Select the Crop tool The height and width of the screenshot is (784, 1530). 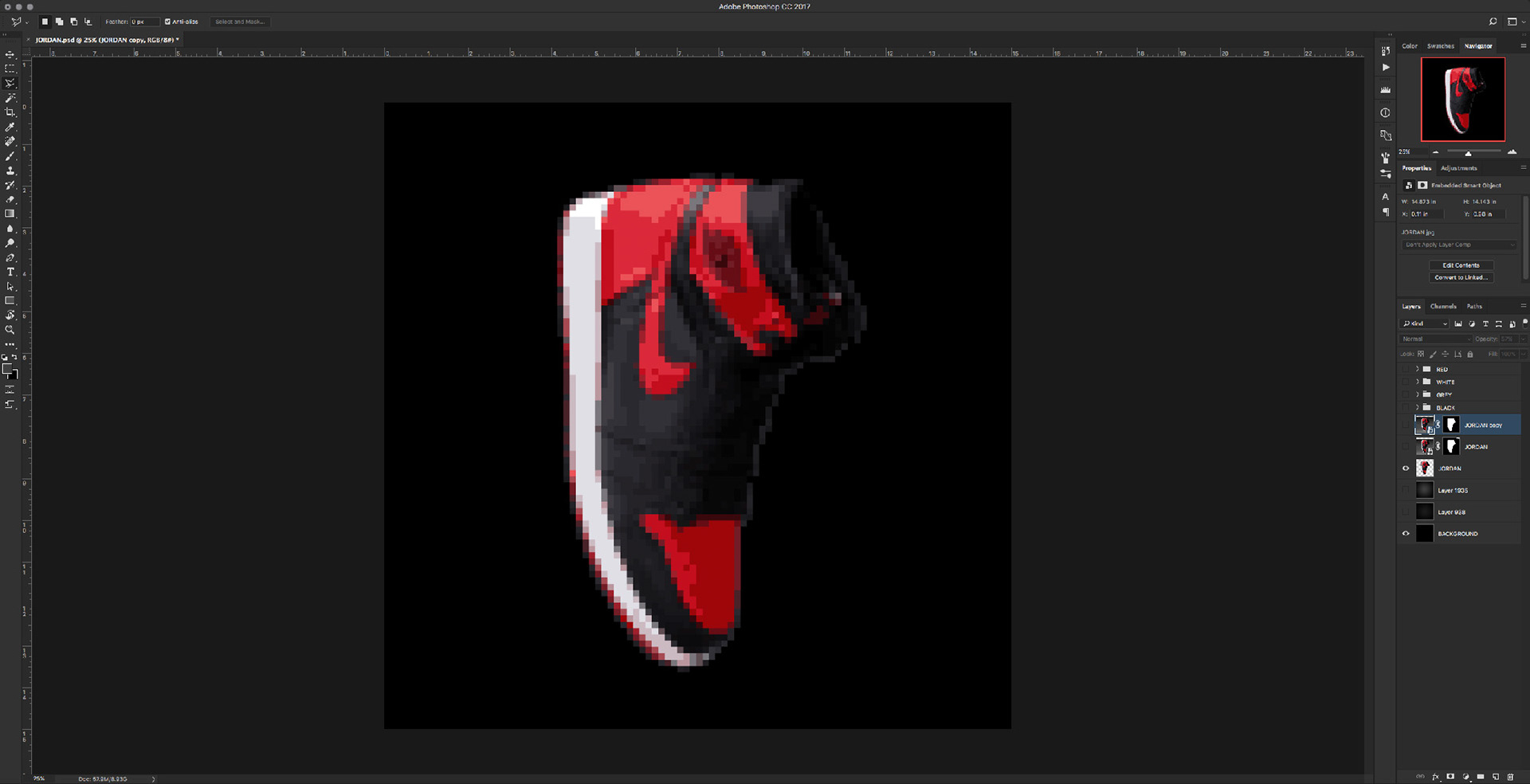(x=10, y=112)
